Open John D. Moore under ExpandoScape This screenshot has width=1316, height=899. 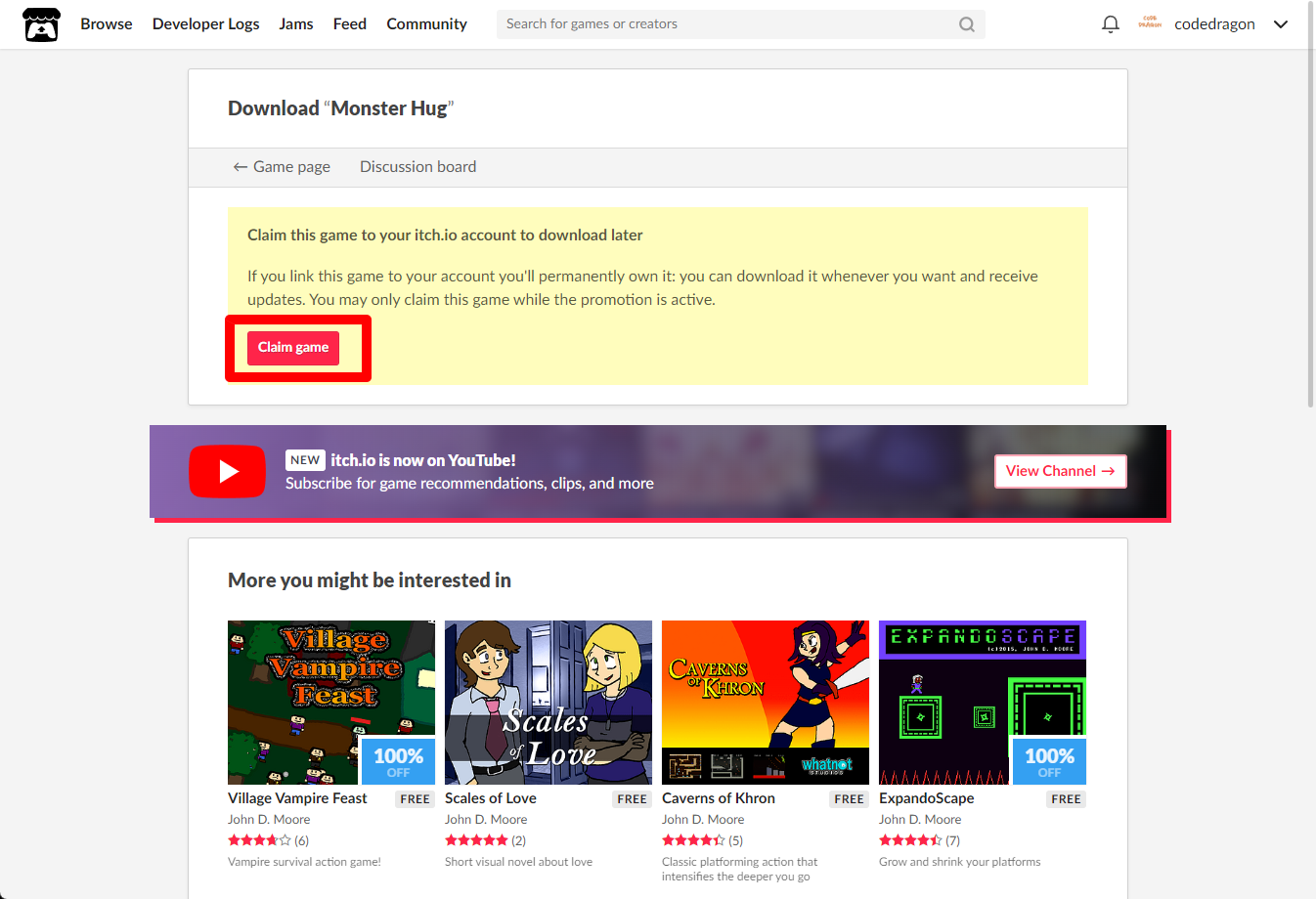(x=920, y=820)
